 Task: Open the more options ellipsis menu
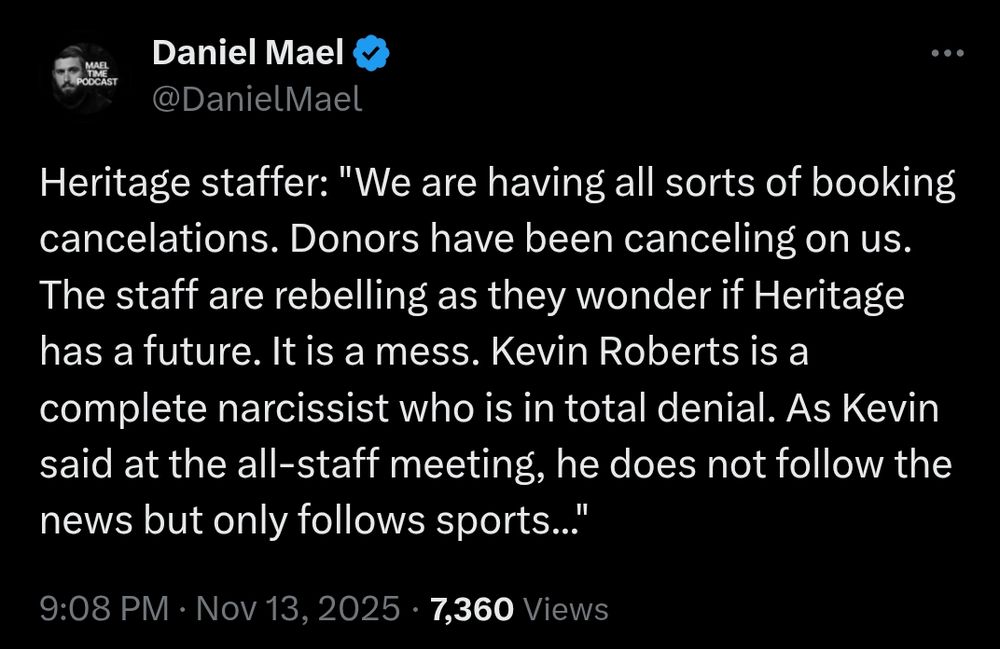(x=946, y=53)
